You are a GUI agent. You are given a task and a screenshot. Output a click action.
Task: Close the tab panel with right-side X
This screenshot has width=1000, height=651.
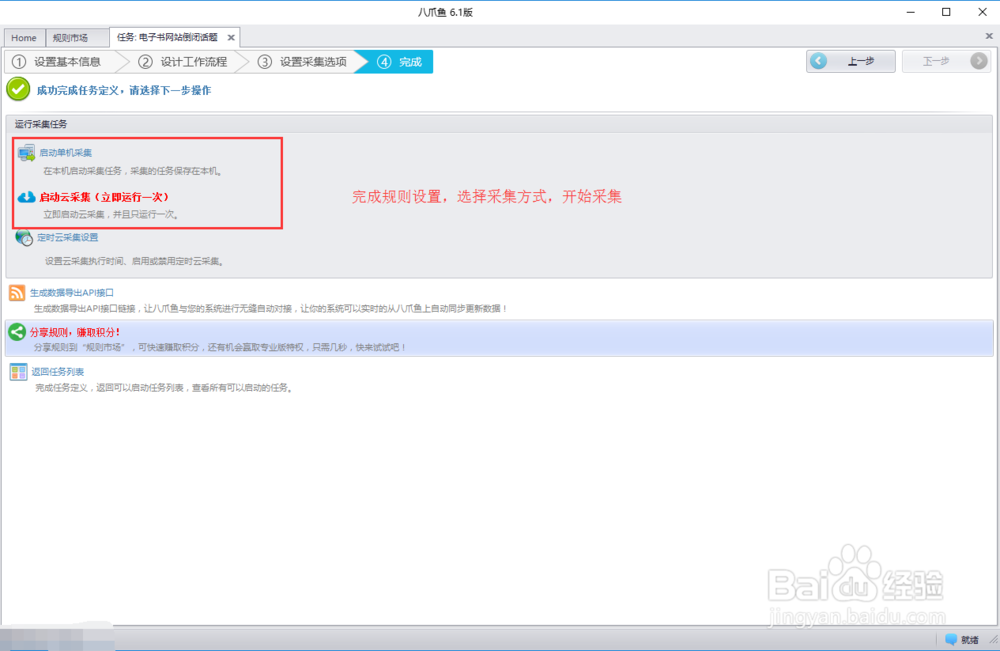tap(989, 36)
